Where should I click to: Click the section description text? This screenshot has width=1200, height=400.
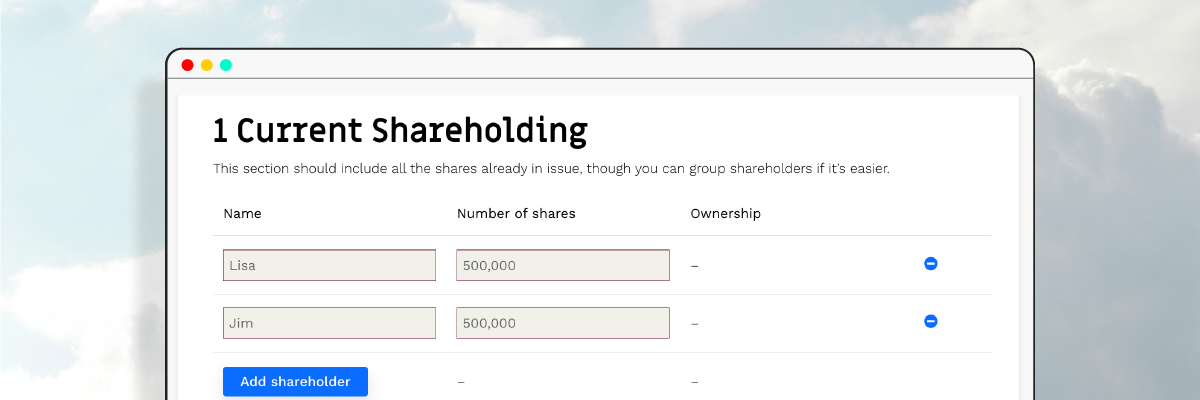tap(551, 169)
